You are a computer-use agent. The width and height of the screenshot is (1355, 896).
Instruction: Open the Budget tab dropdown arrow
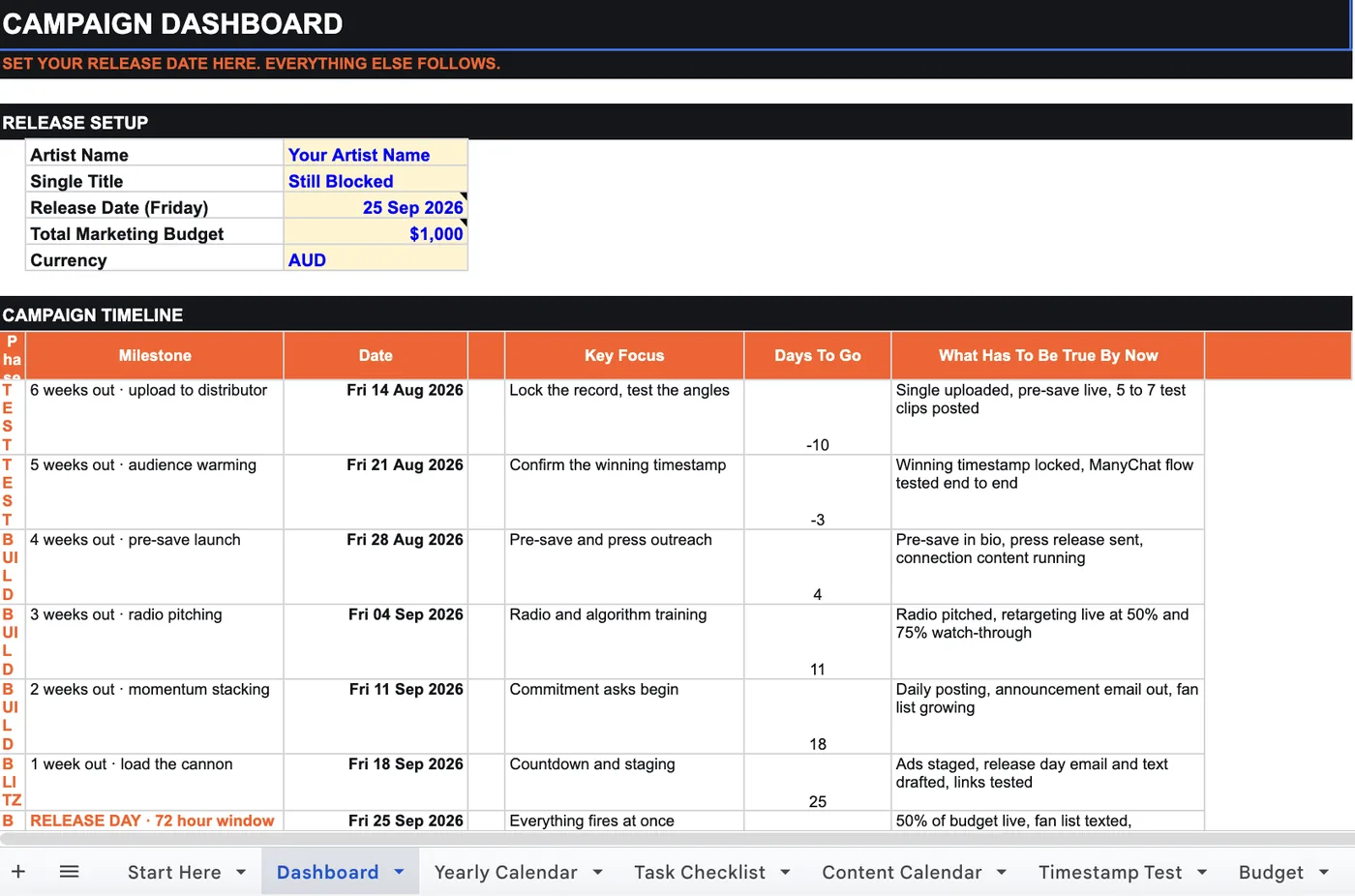click(1324, 872)
